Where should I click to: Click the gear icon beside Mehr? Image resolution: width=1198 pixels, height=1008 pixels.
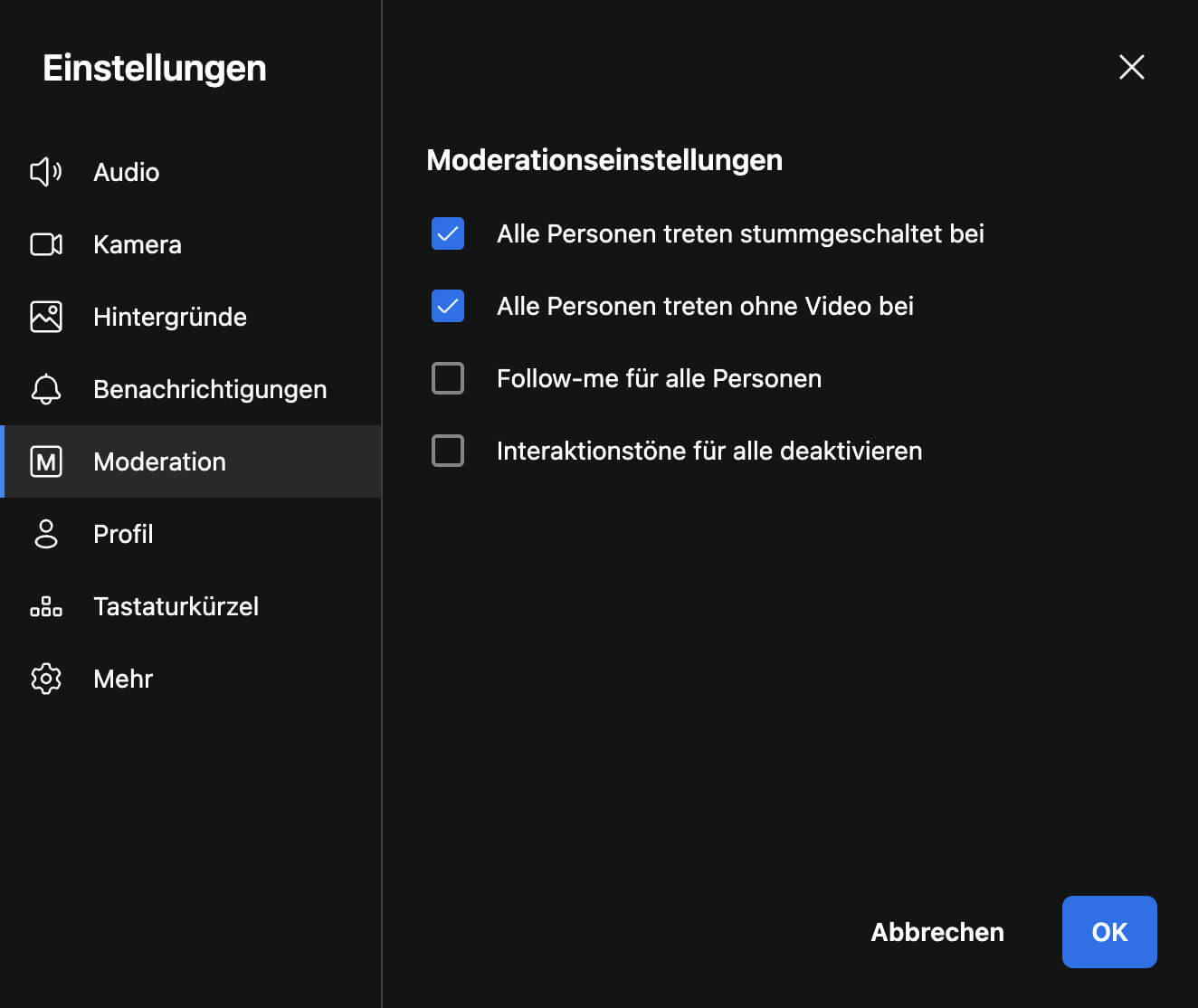coord(46,679)
